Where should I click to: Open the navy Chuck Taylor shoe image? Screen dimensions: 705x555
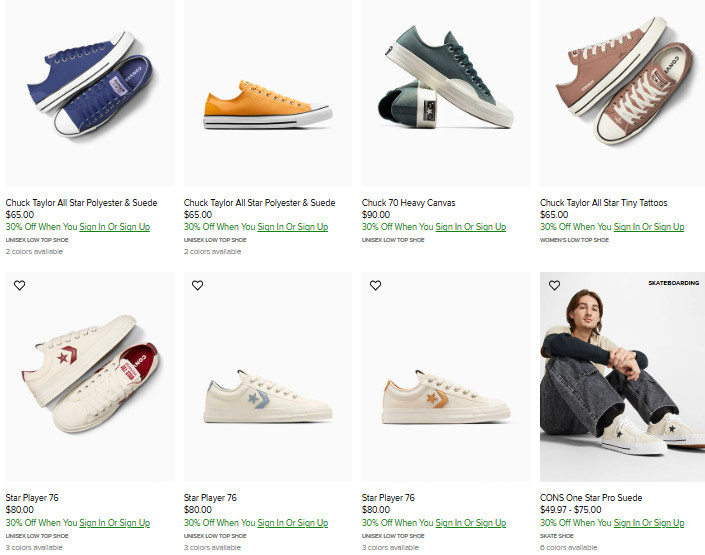[x=90, y=85]
